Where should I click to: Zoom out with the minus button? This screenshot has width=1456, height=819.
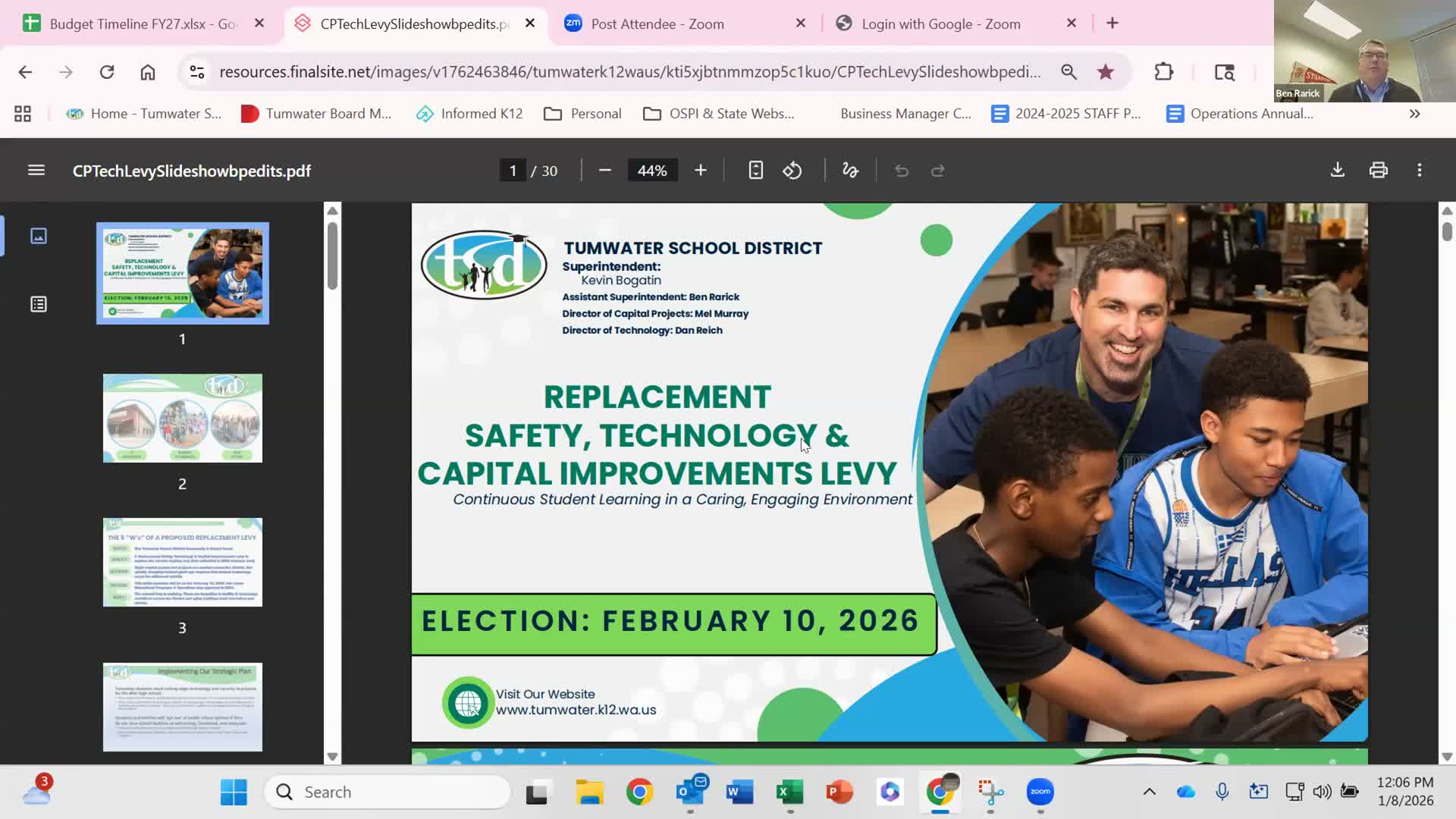[x=604, y=171]
